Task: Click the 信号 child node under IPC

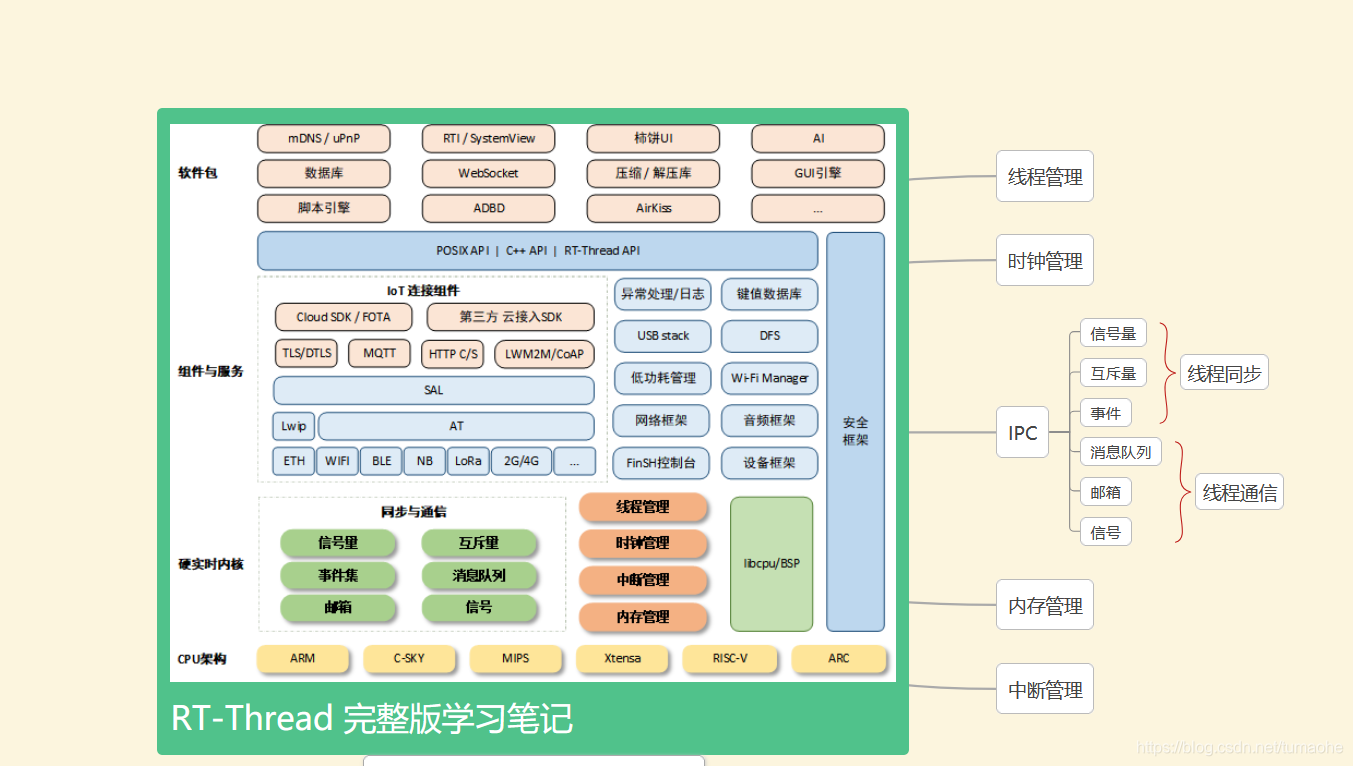Action: 1106,532
